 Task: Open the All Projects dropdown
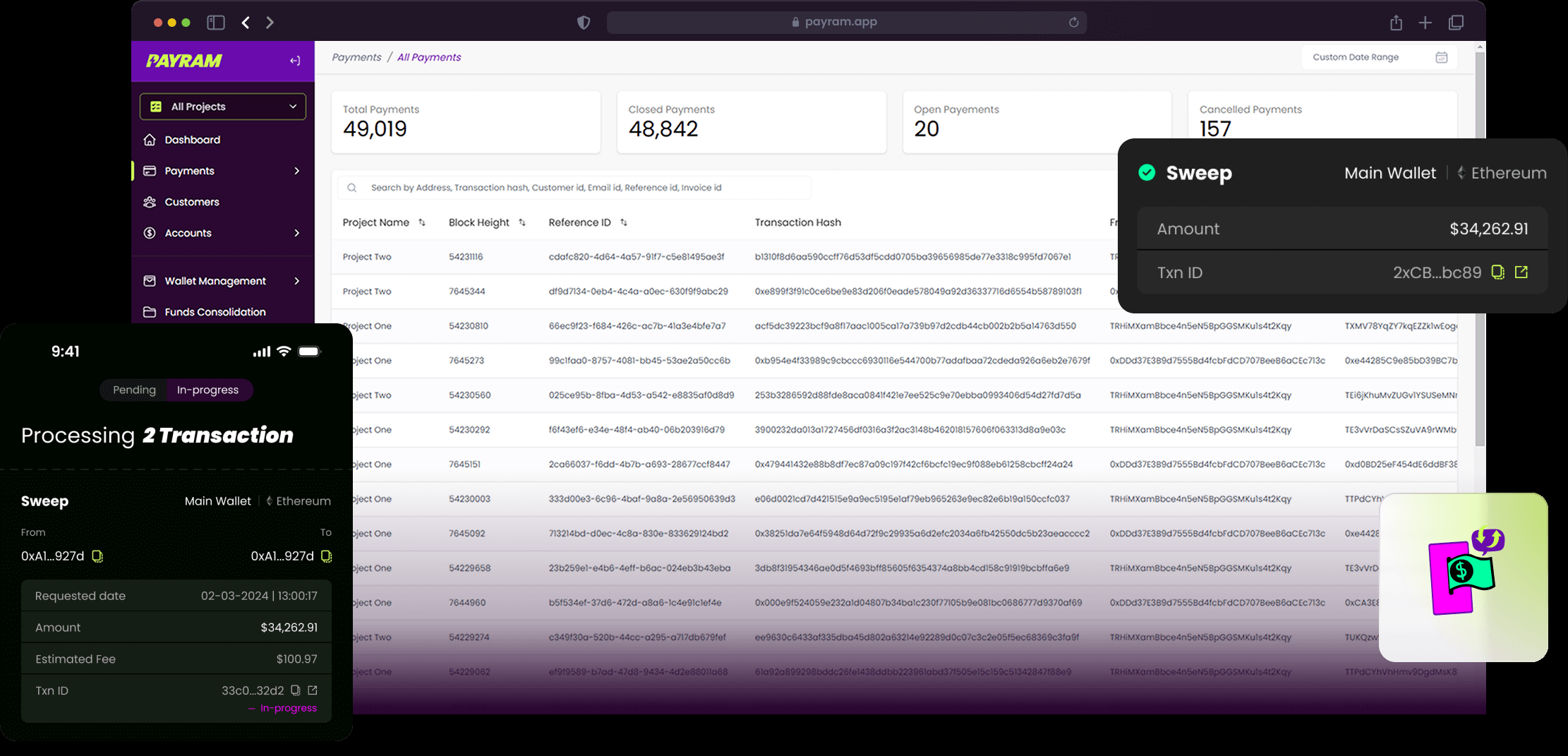[223, 107]
